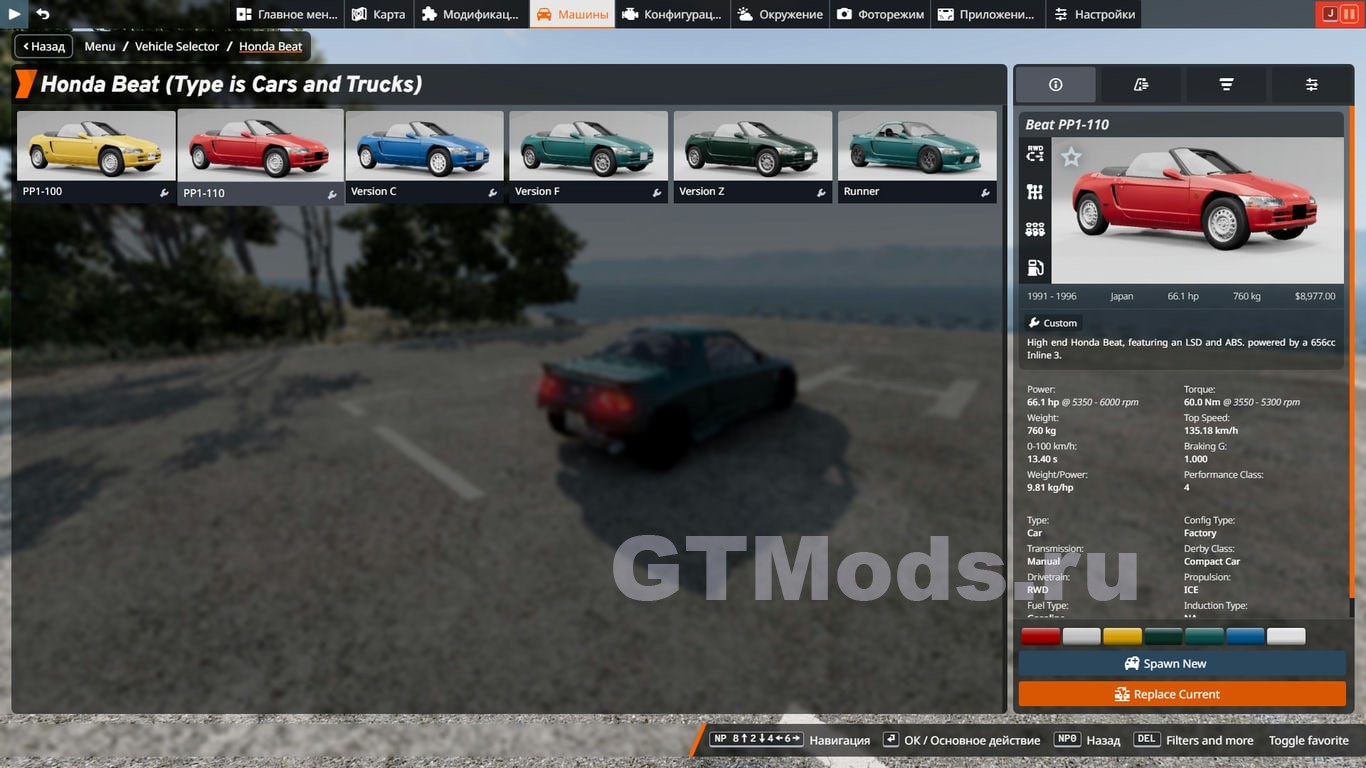Click the undo arrow icon
This screenshot has width=1366, height=768.
click(x=43, y=14)
